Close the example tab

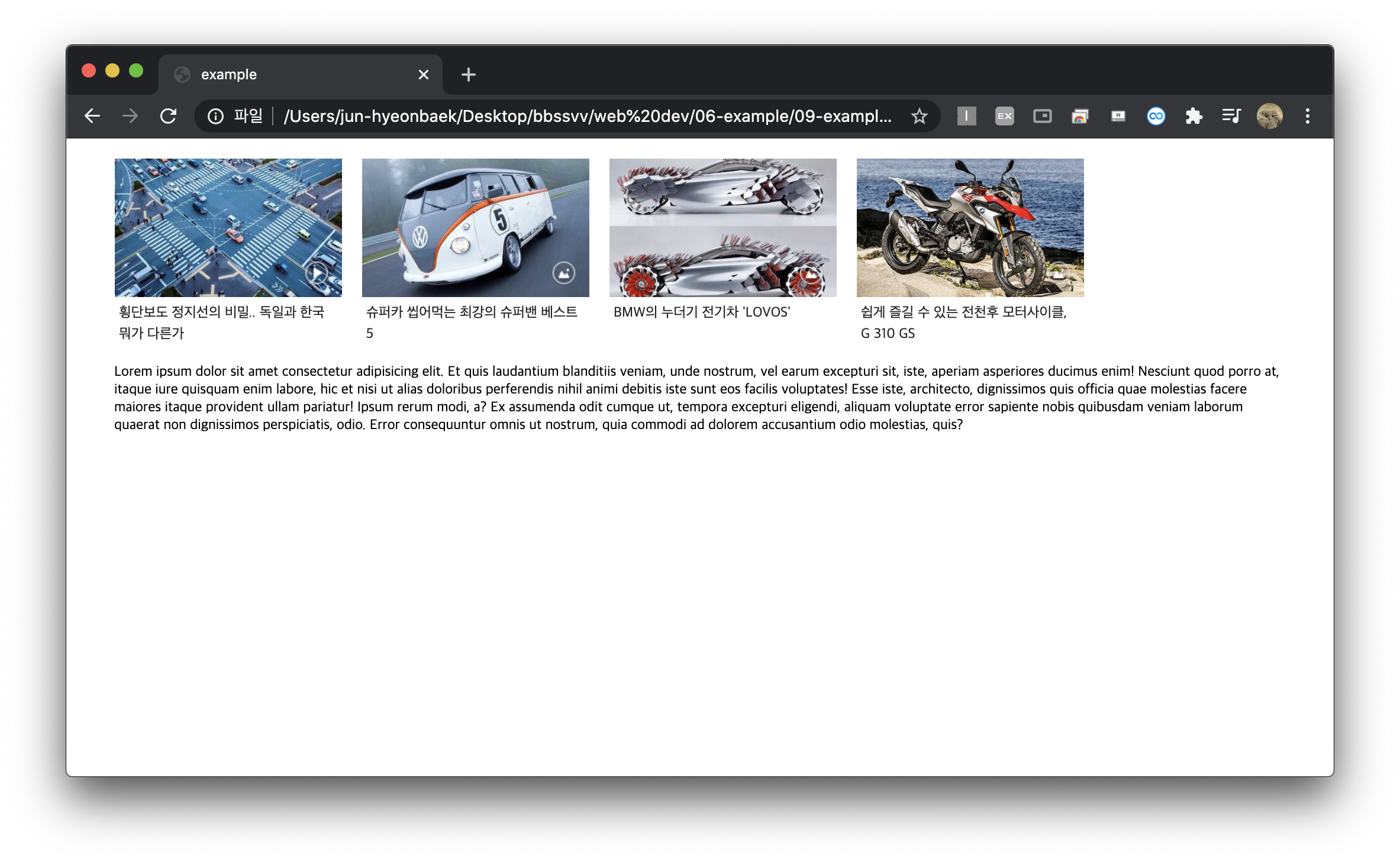tap(423, 75)
